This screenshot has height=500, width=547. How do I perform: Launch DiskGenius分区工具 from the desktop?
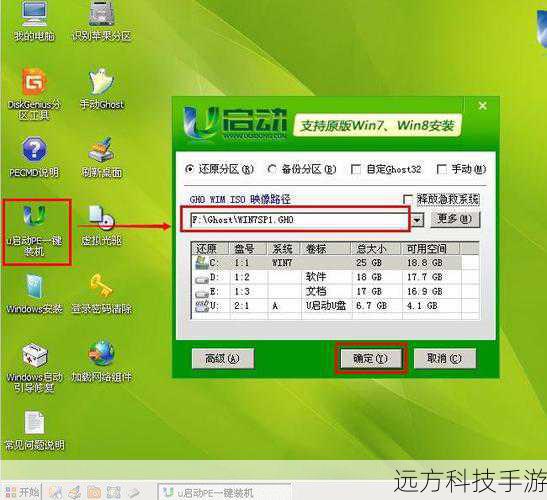(34, 94)
